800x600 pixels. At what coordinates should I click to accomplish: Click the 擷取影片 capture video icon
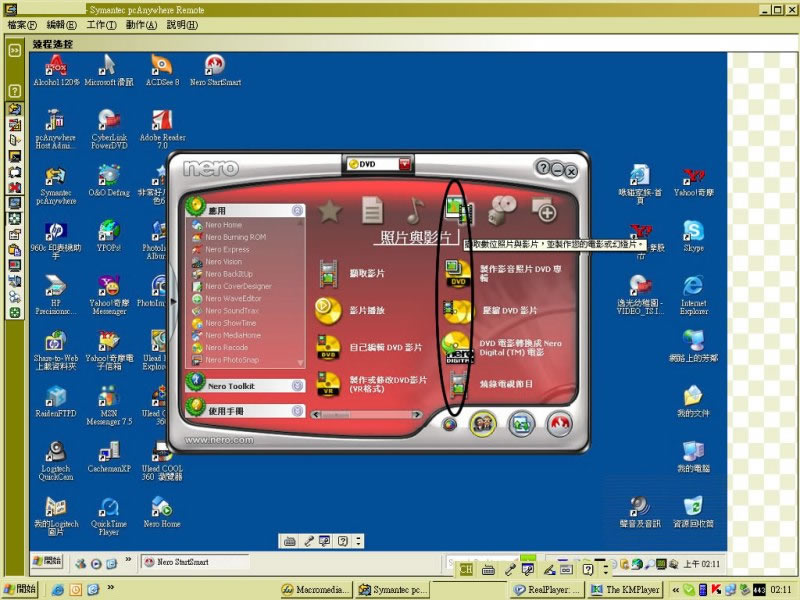click(x=329, y=273)
